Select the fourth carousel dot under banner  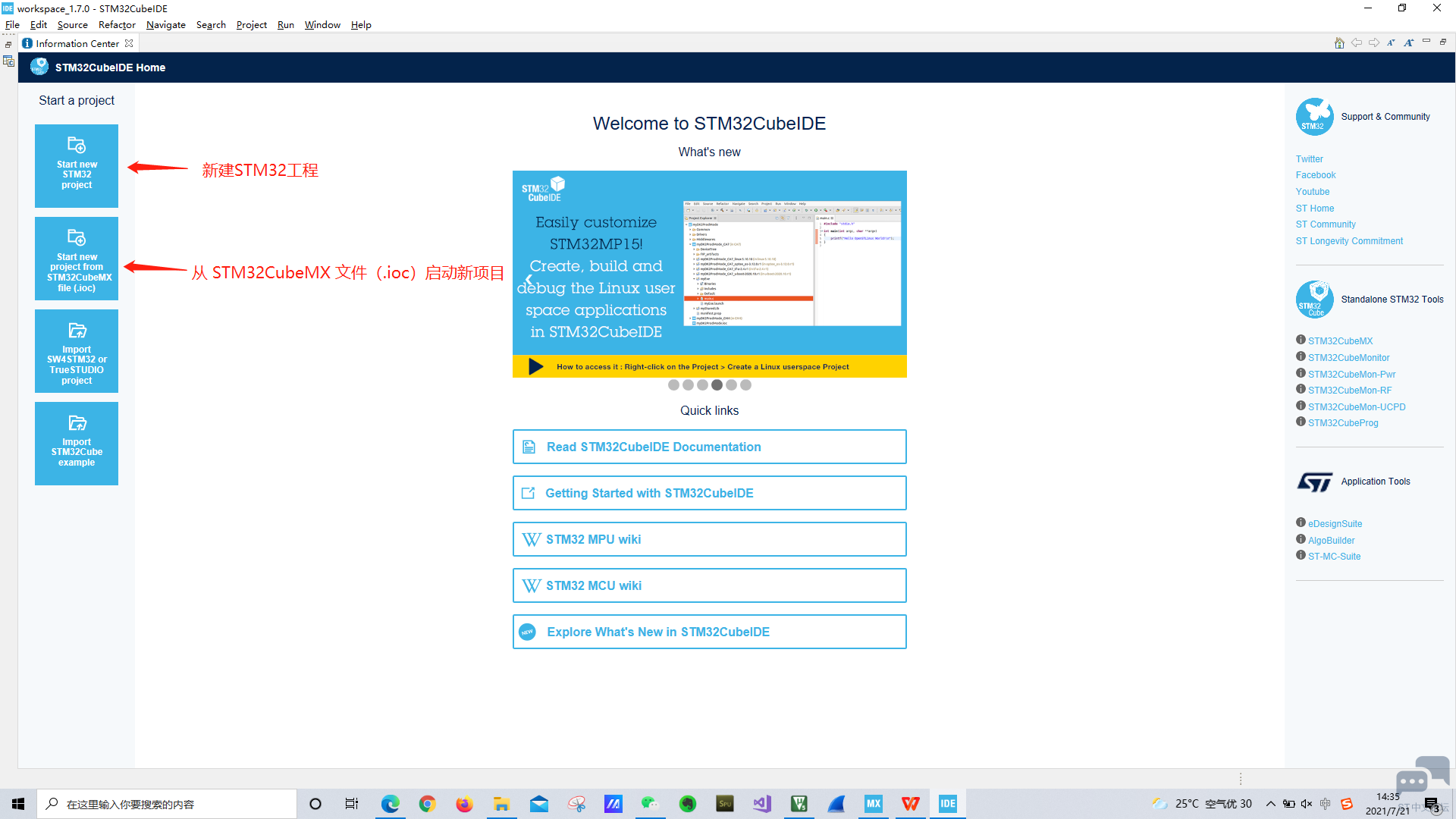click(x=717, y=385)
